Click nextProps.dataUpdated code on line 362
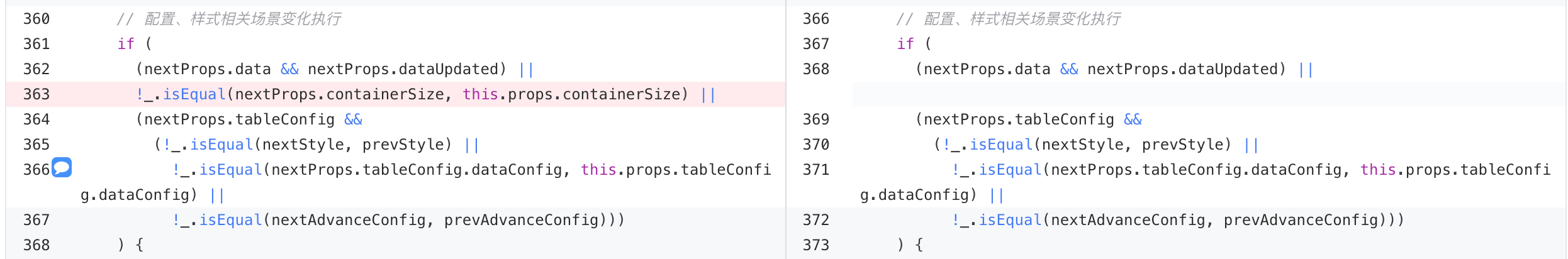 [406, 69]
